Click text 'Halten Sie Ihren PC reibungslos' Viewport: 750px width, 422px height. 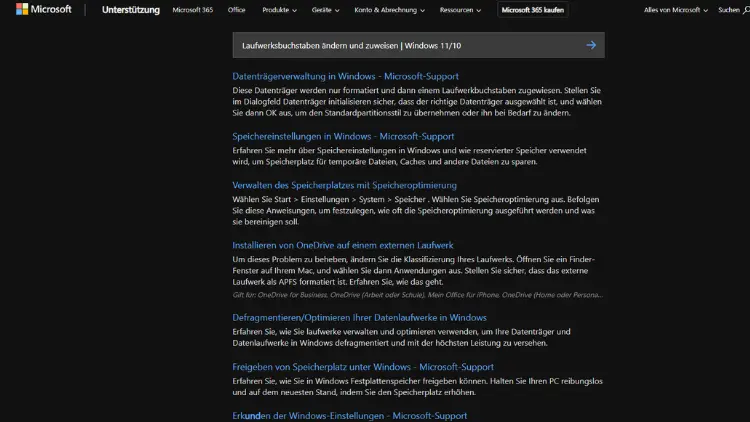point(546,381)
